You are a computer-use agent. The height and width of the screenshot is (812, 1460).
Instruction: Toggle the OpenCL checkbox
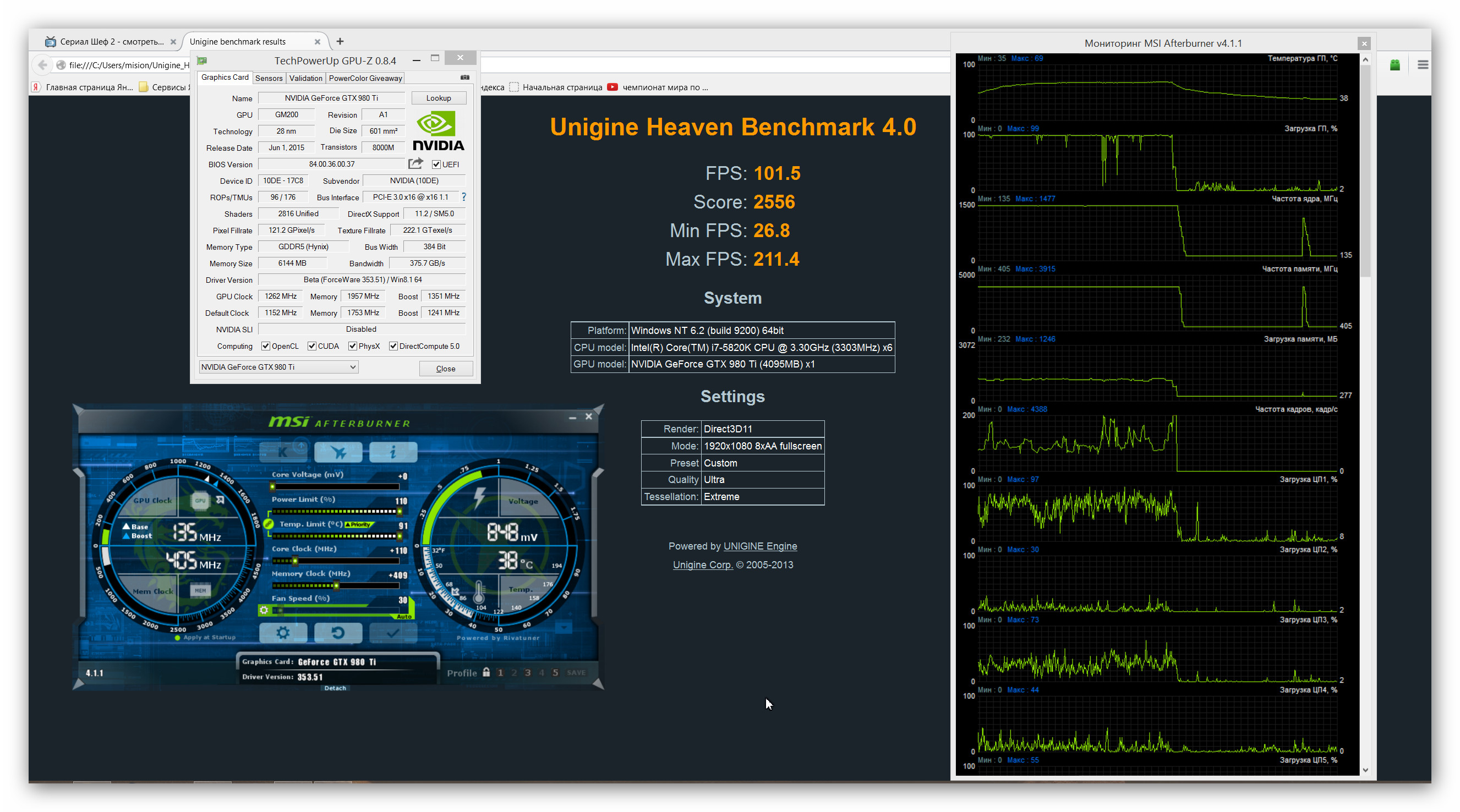[x=265, y=346]
